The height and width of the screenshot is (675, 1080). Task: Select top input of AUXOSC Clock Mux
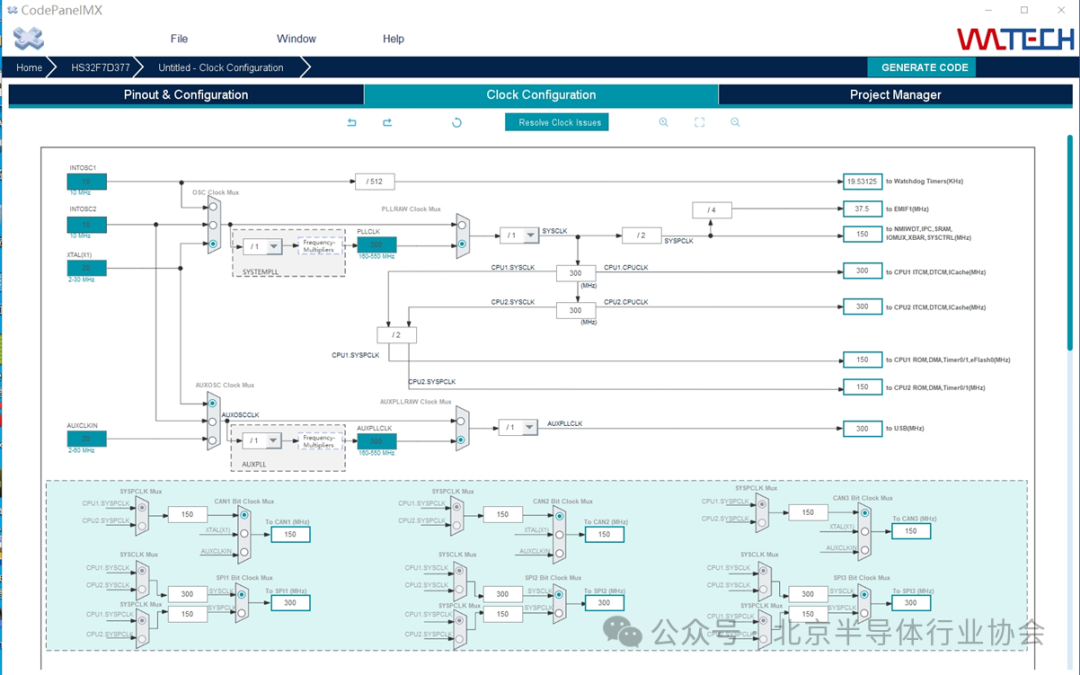tap(213, 404)
